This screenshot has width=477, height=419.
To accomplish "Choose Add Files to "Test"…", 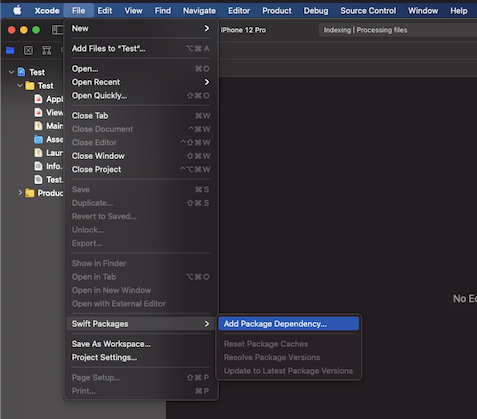I will click(x=141, y=49).
